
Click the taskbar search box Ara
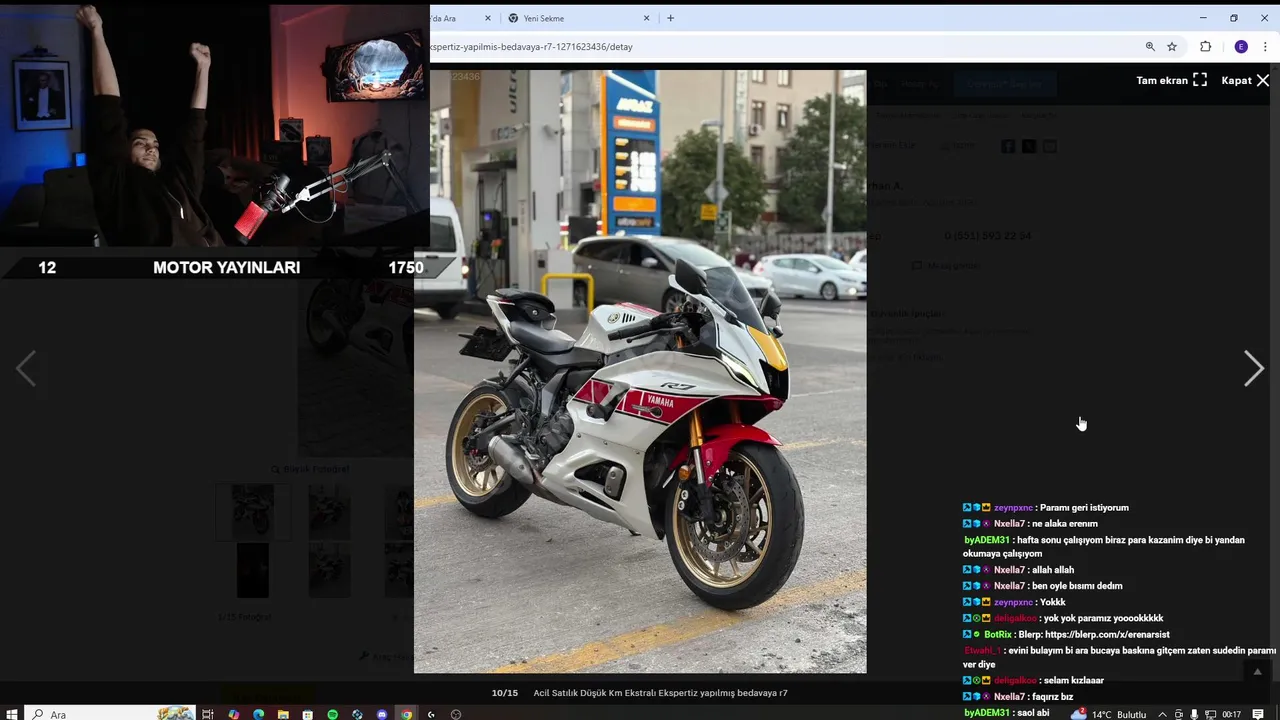(x=110, y=714)
